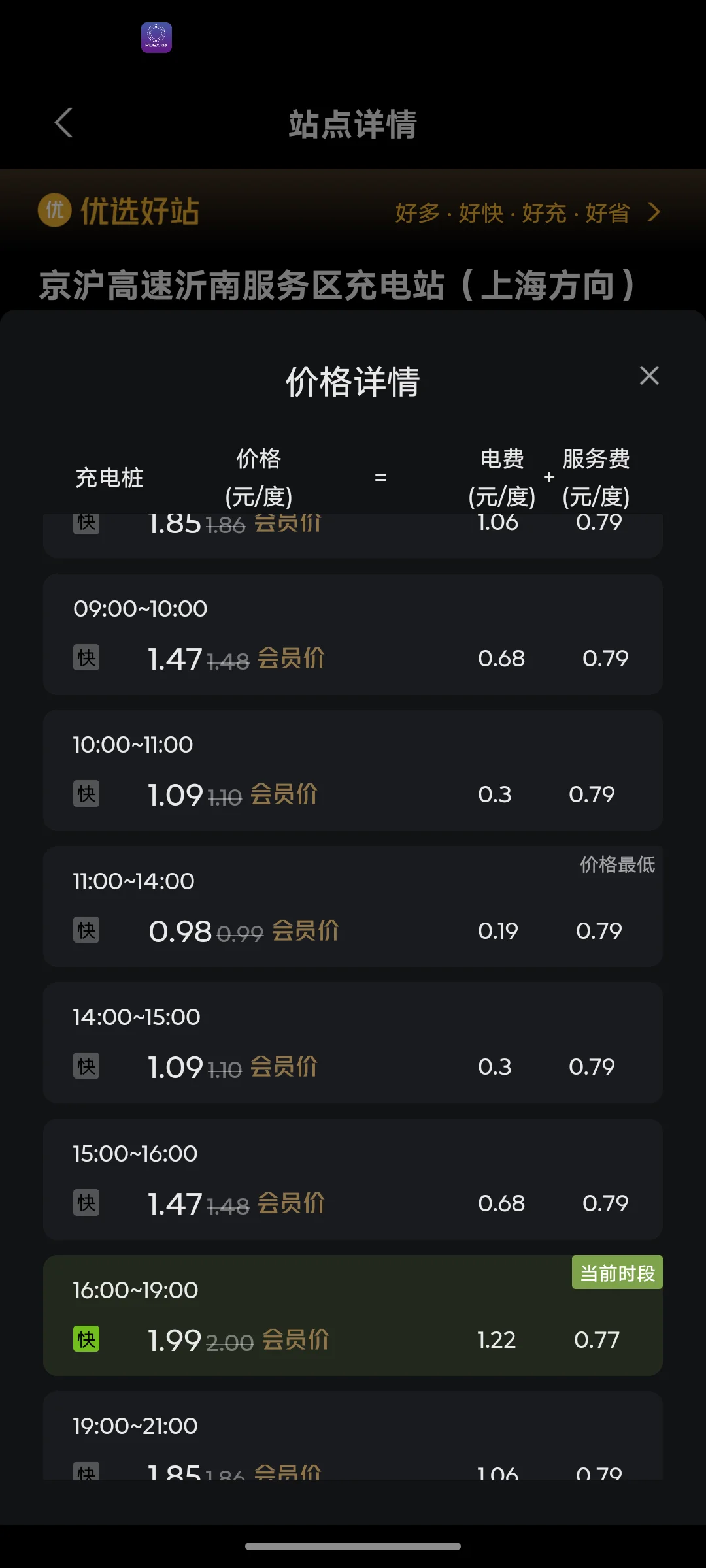Open the 好多·好快·好充·好省 link
The image size is (706, 1568).
coord(513,213)
